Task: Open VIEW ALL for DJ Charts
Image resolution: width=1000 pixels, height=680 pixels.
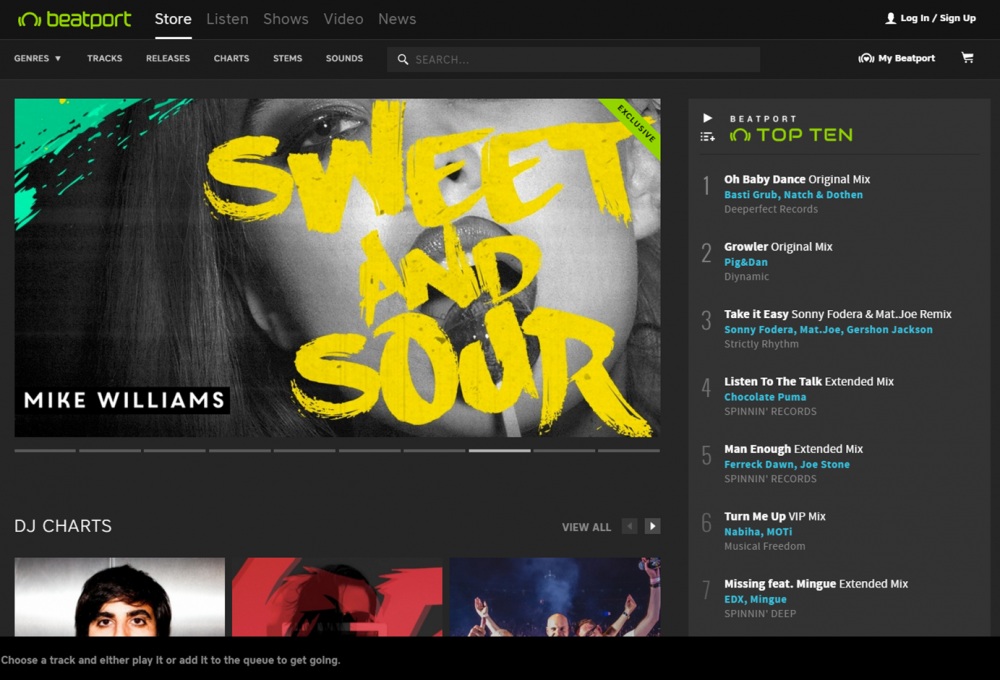Action: click(586, 526)
